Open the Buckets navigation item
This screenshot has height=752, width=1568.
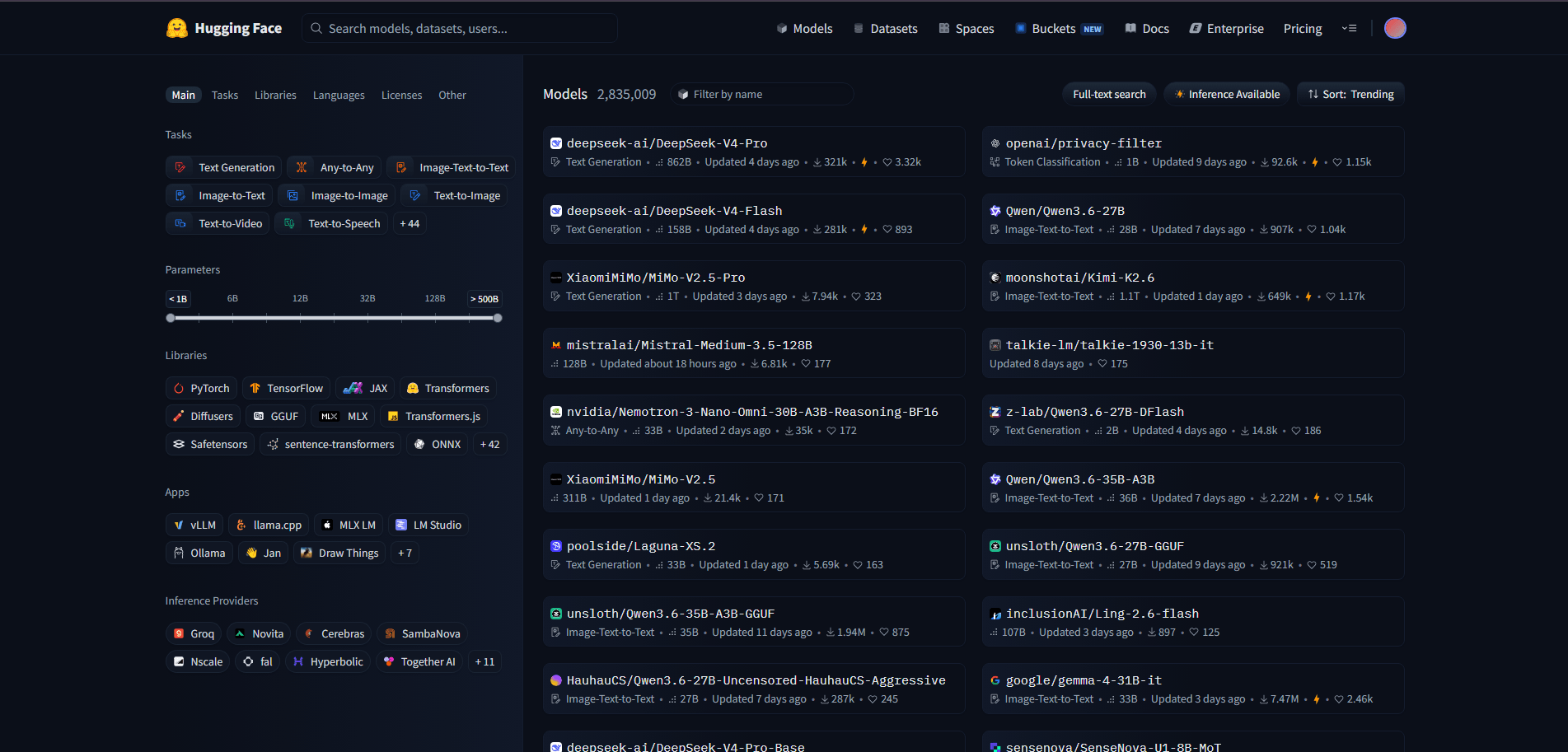click(1059, 28)
